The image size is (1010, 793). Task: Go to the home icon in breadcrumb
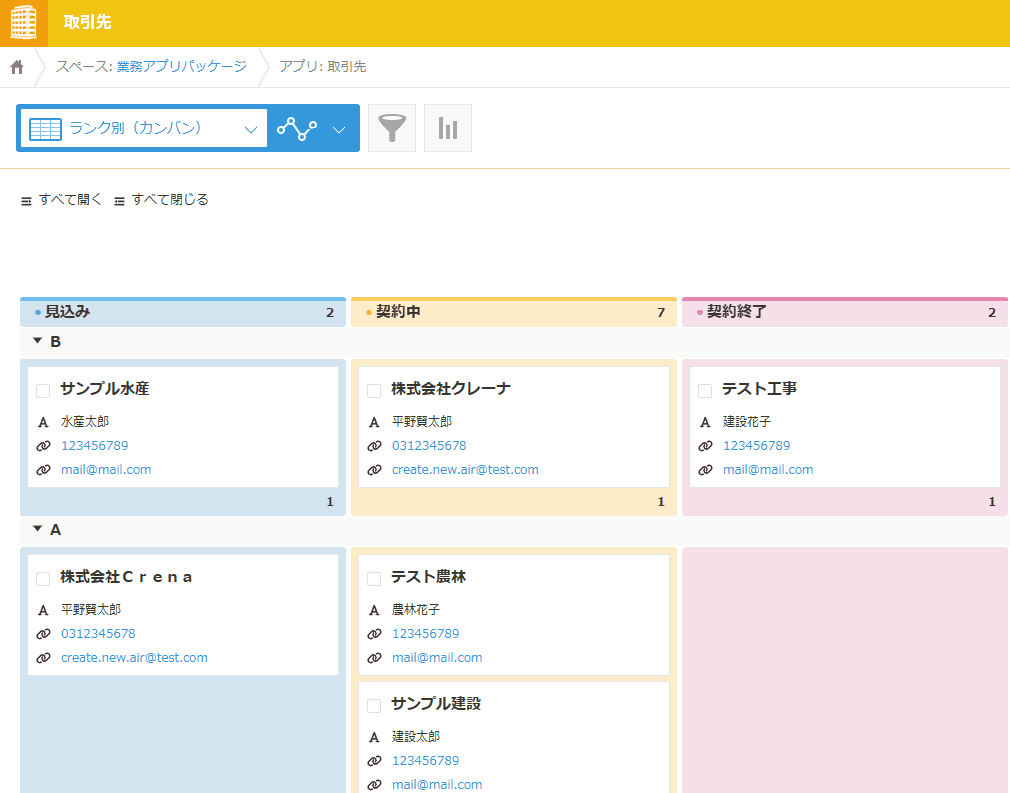coord(17,67)
